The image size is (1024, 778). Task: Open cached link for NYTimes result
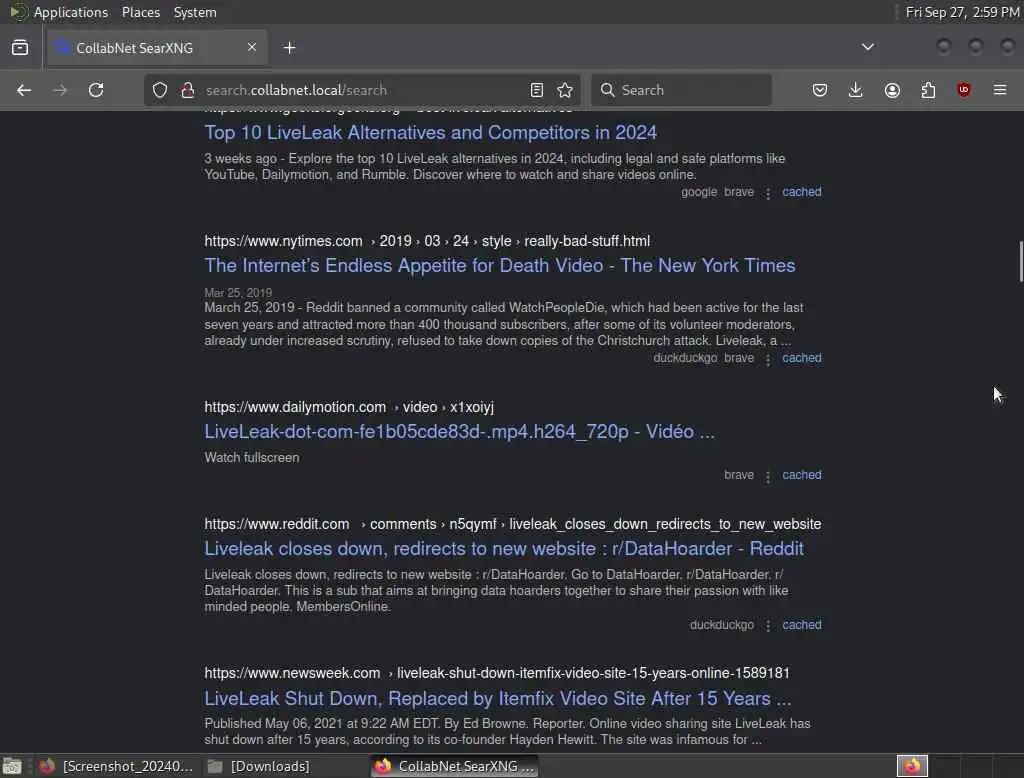tap(802, 358)
